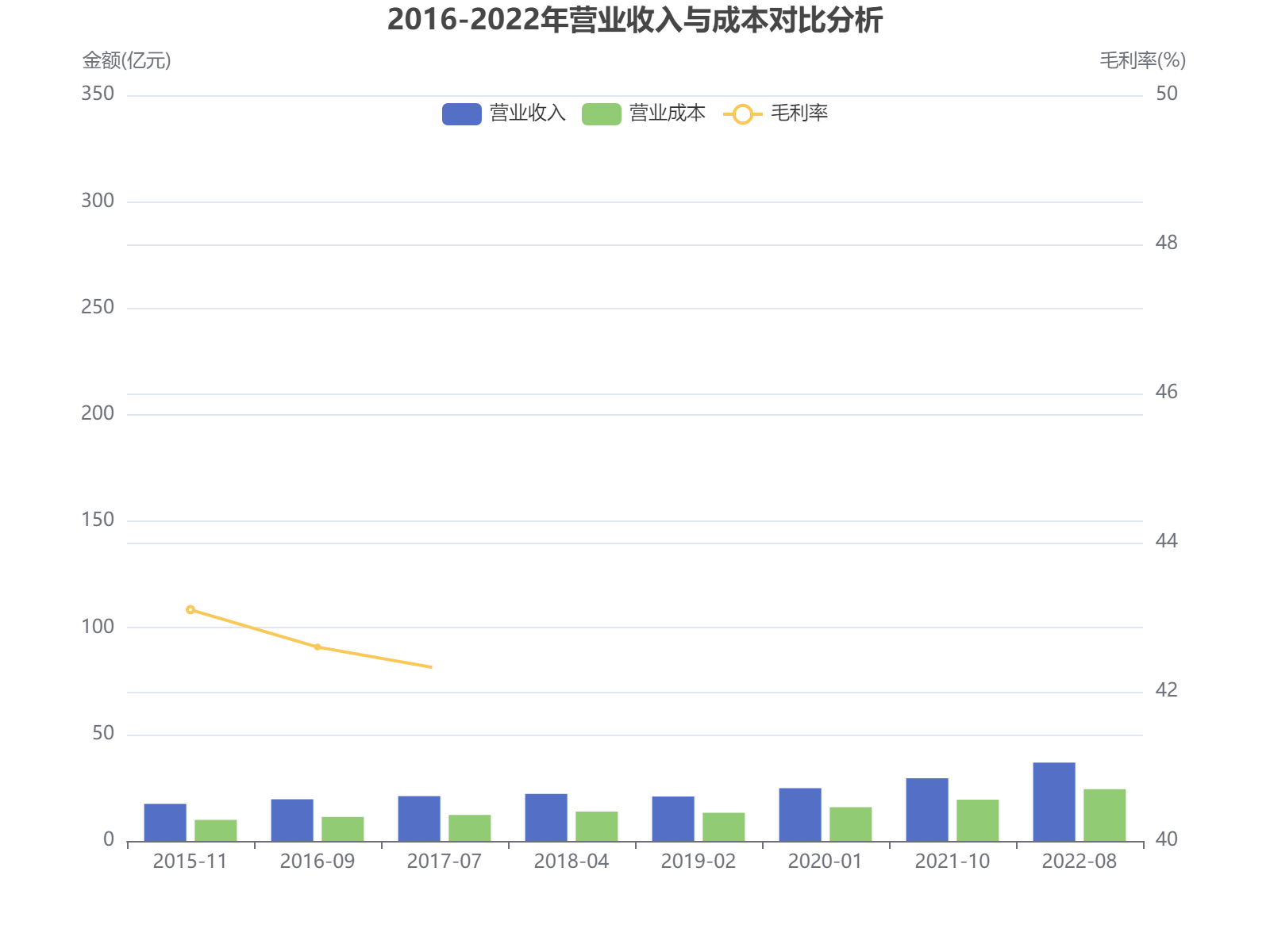
Task: Select the 2016-09 blue revenue bar
Action: [292, 820]
